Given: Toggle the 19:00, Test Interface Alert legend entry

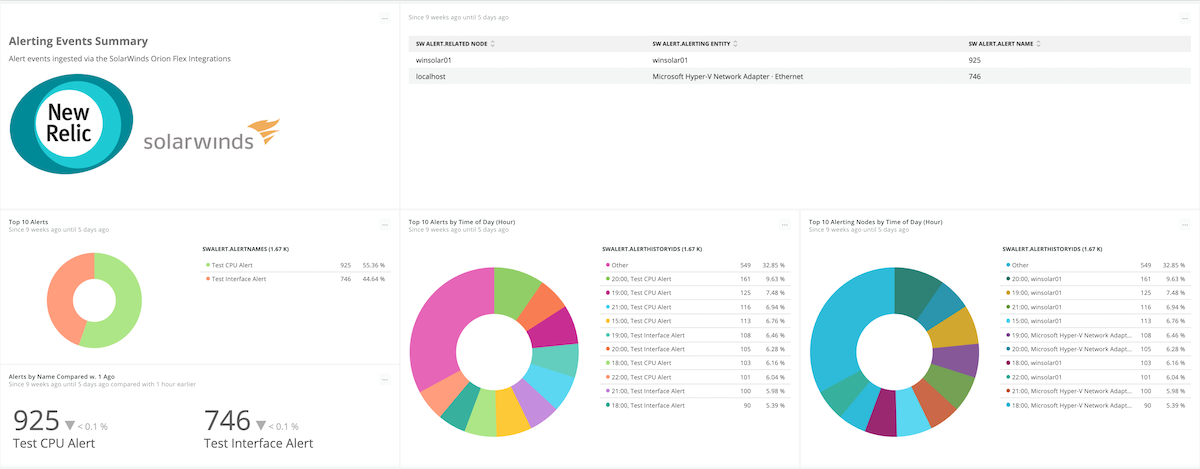Looking at the screenshot, I should [x=697, y=335].
